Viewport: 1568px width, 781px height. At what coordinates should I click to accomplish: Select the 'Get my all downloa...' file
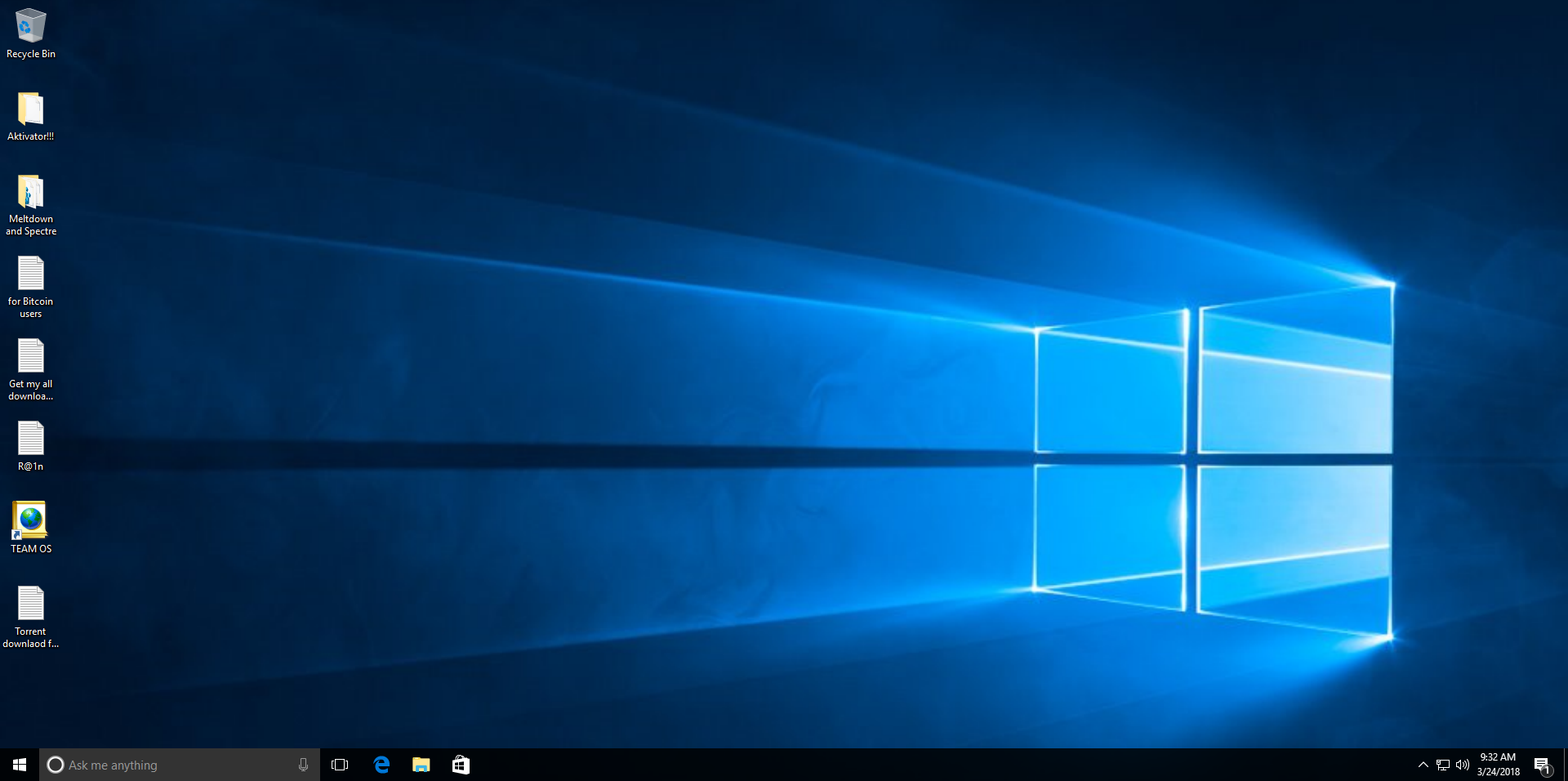31,370
